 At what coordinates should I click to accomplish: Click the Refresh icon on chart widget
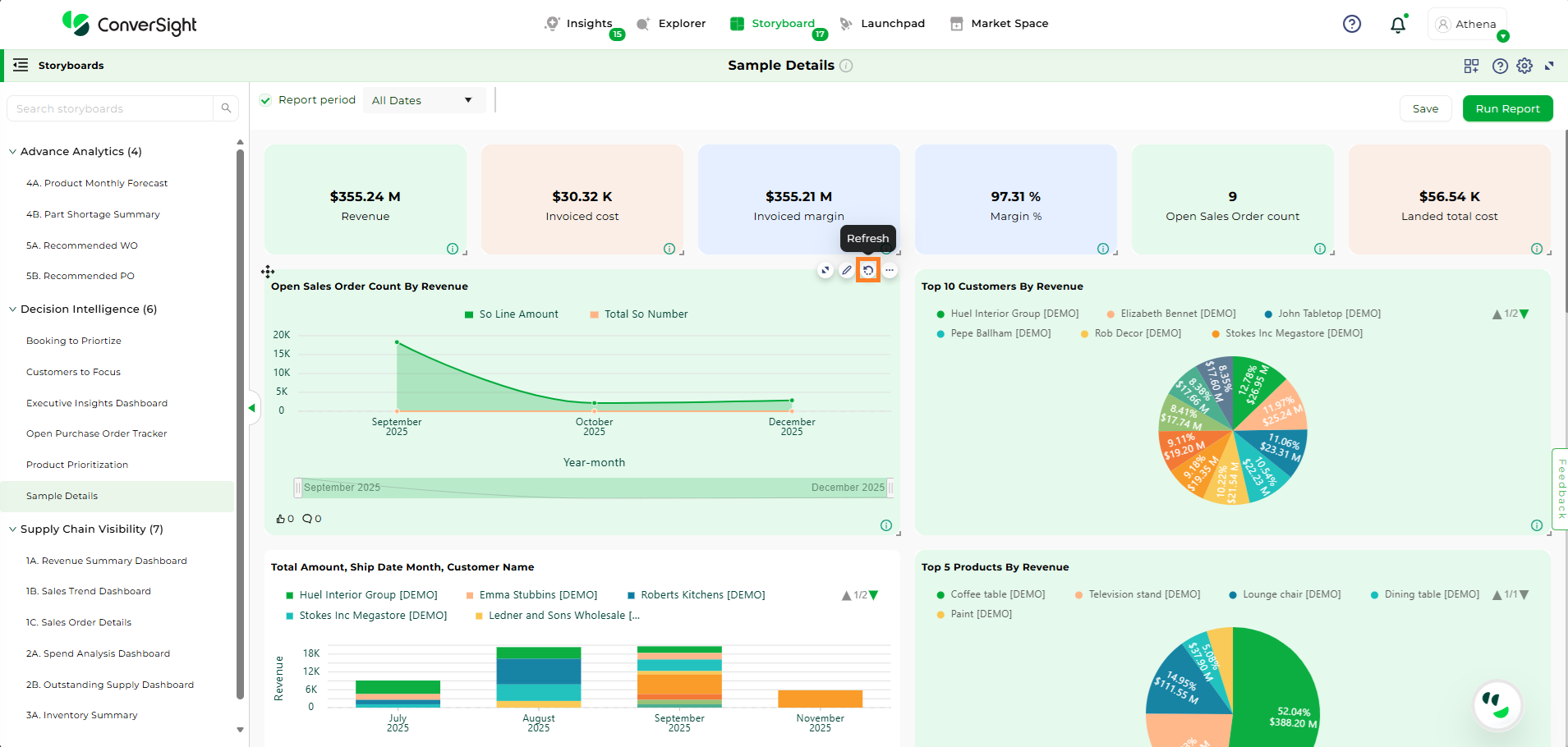(x=868, y=270)
